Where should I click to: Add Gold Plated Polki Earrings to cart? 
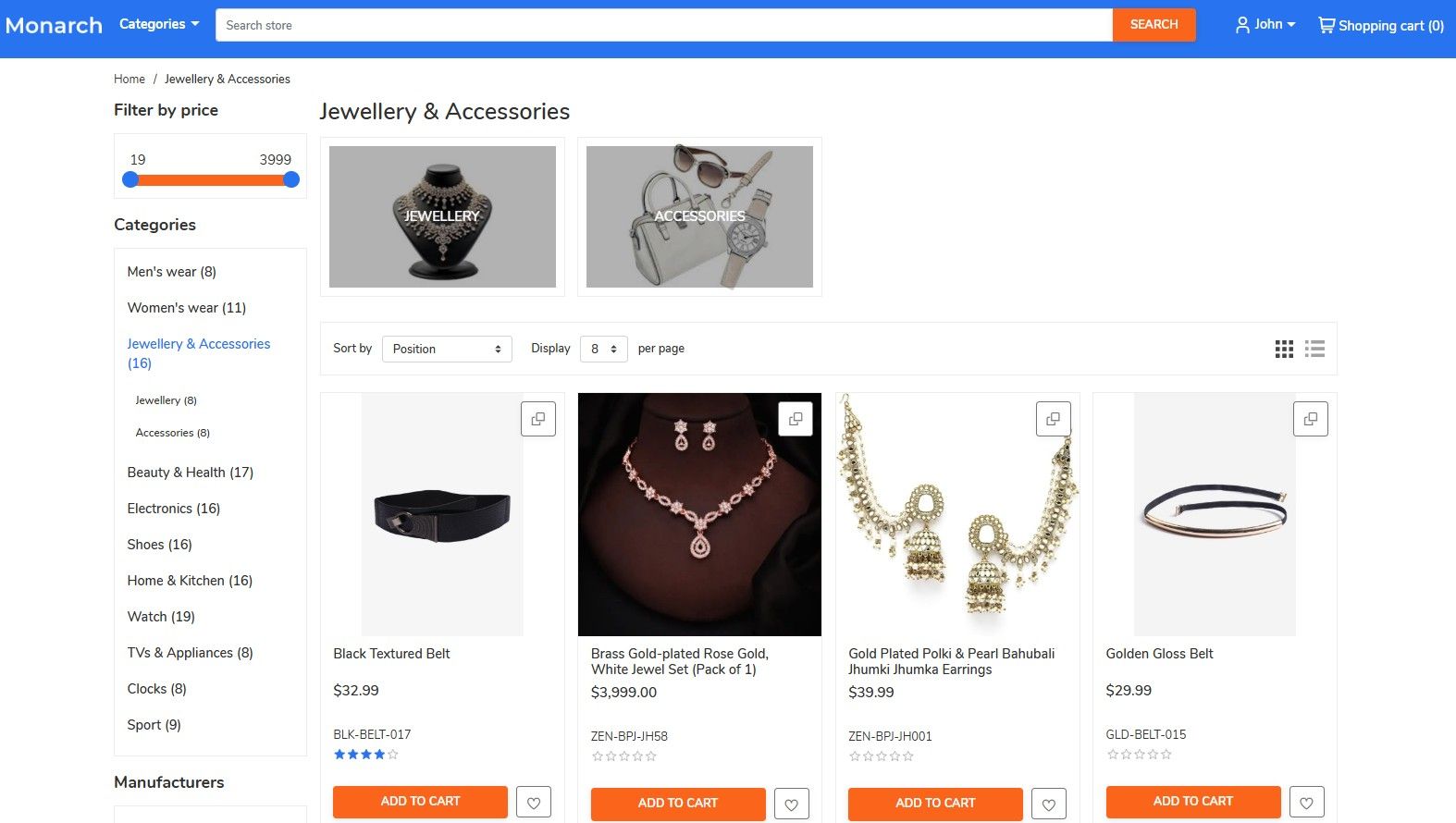click(934, 804)
